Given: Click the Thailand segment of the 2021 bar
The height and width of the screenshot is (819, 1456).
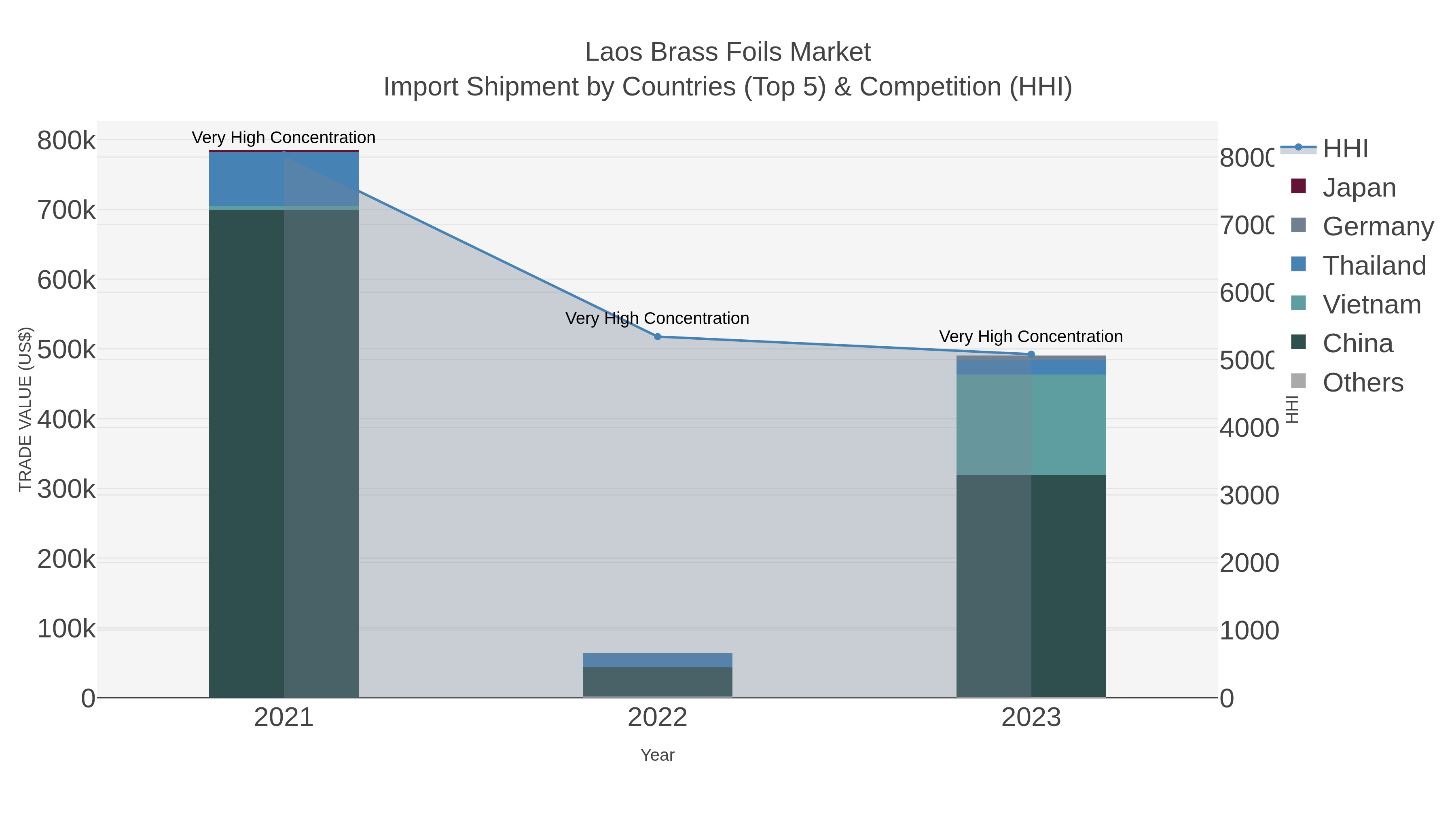Looking at the screenshot, I should coord(284,179).
